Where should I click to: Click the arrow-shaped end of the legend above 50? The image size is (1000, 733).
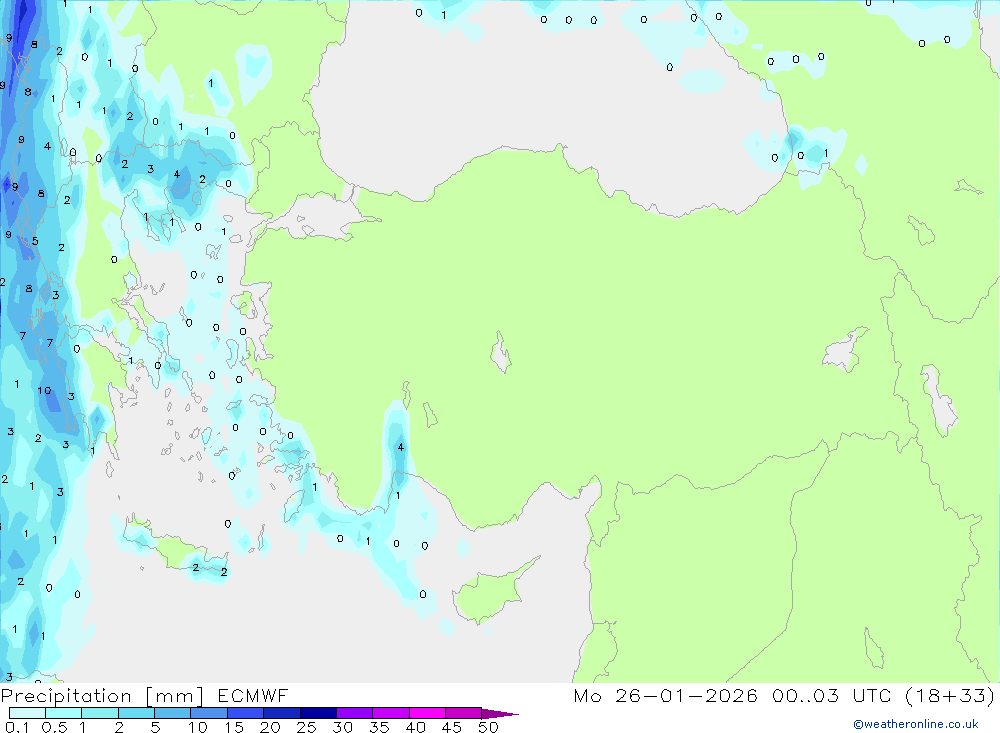(x=500, y=713)
